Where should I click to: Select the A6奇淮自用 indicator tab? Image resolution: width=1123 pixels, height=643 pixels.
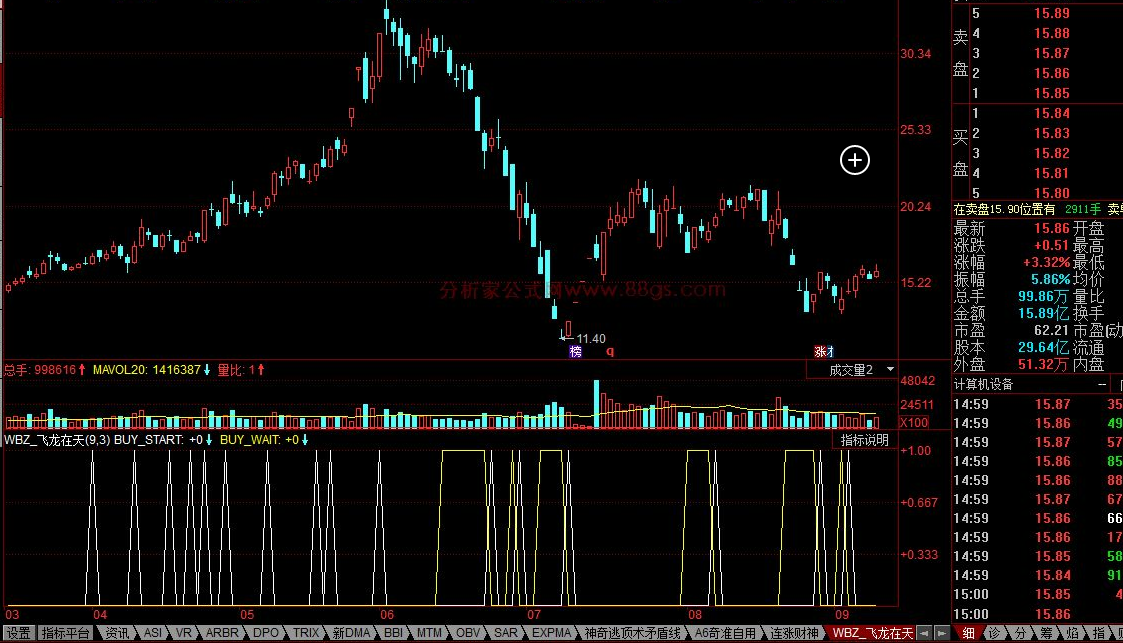(x=725, y=633)
